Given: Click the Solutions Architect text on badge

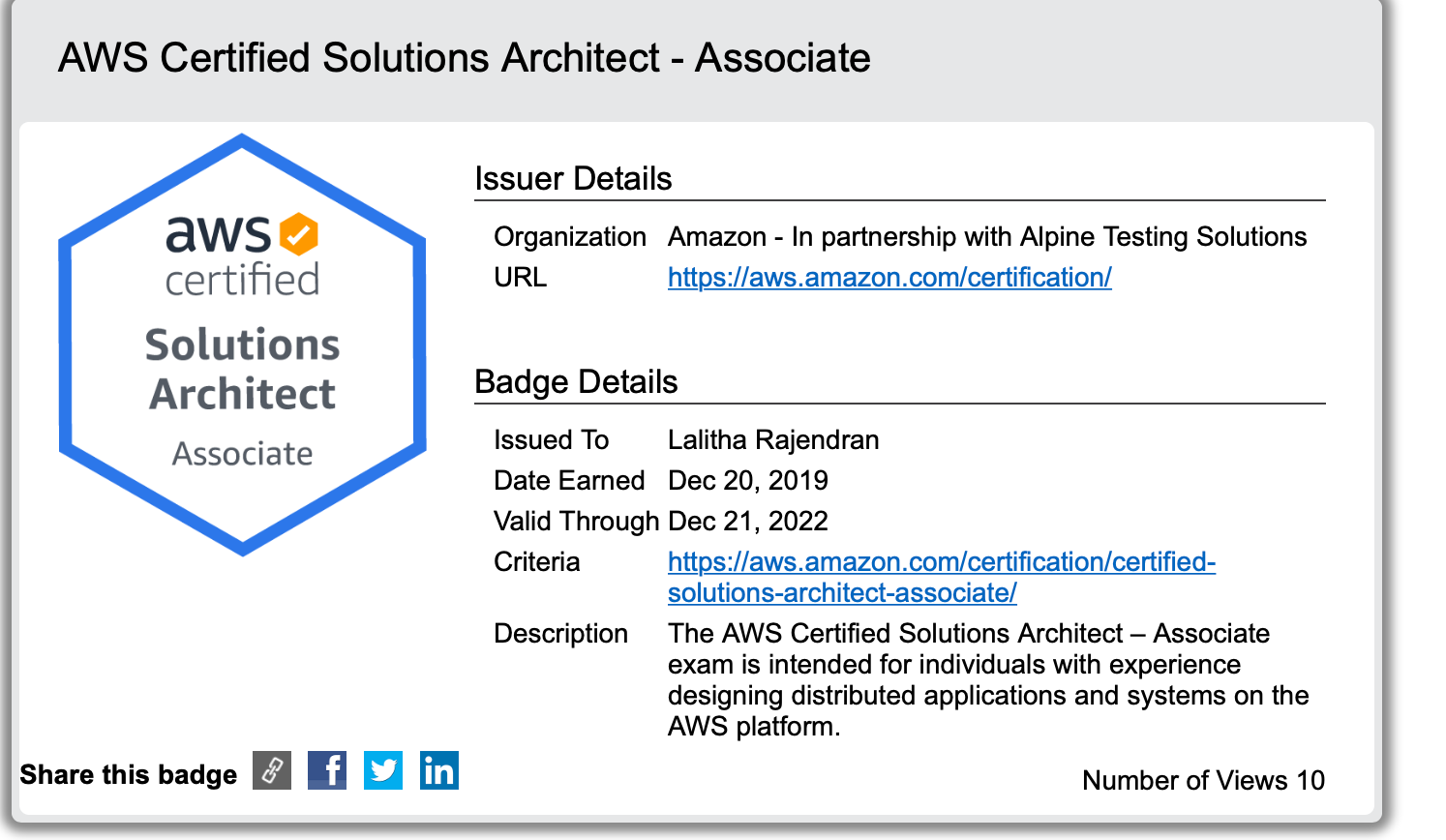Looking at the screenshot, I should 243,370.
